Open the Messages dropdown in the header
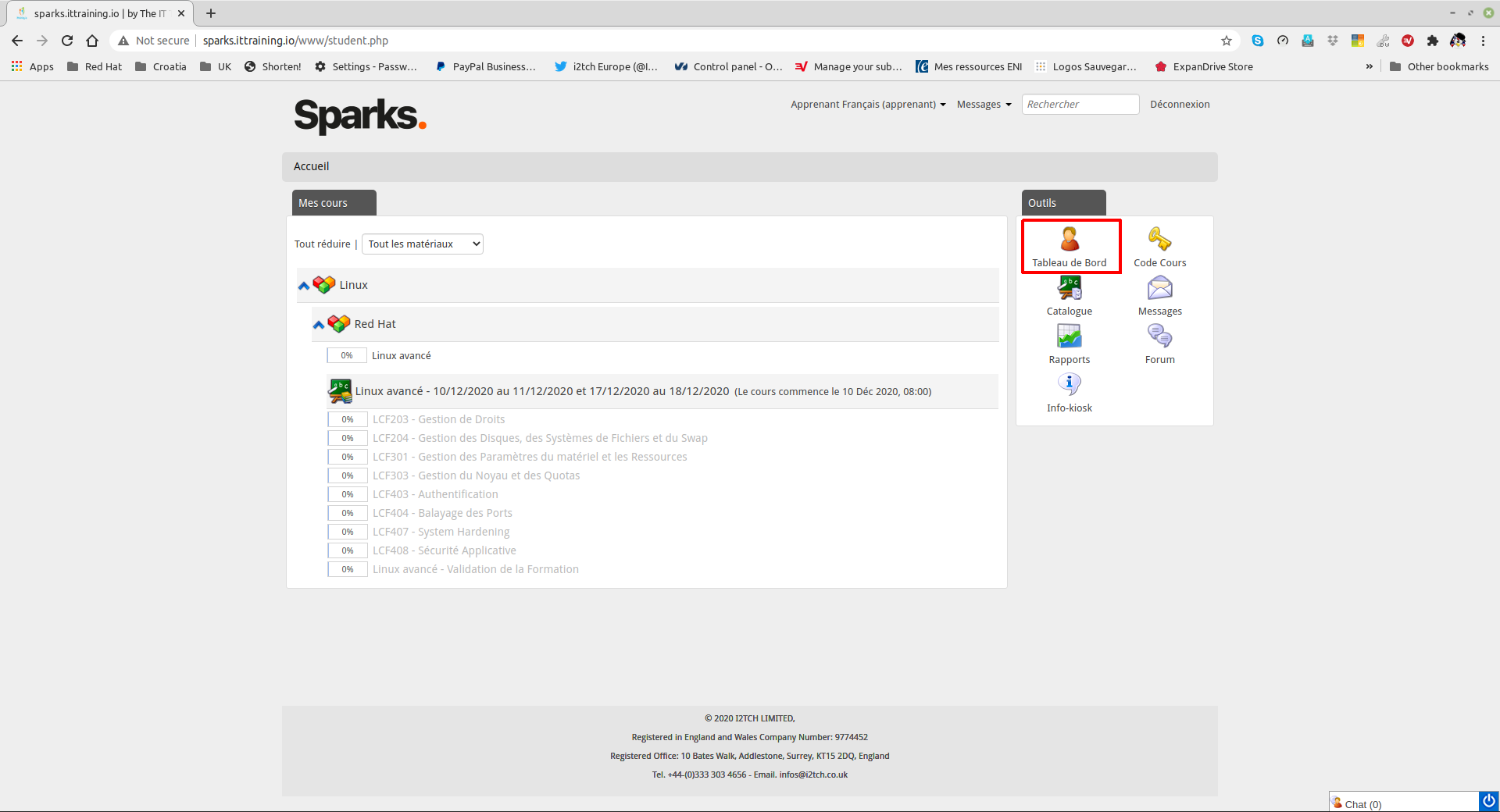 tap(984, 104)
